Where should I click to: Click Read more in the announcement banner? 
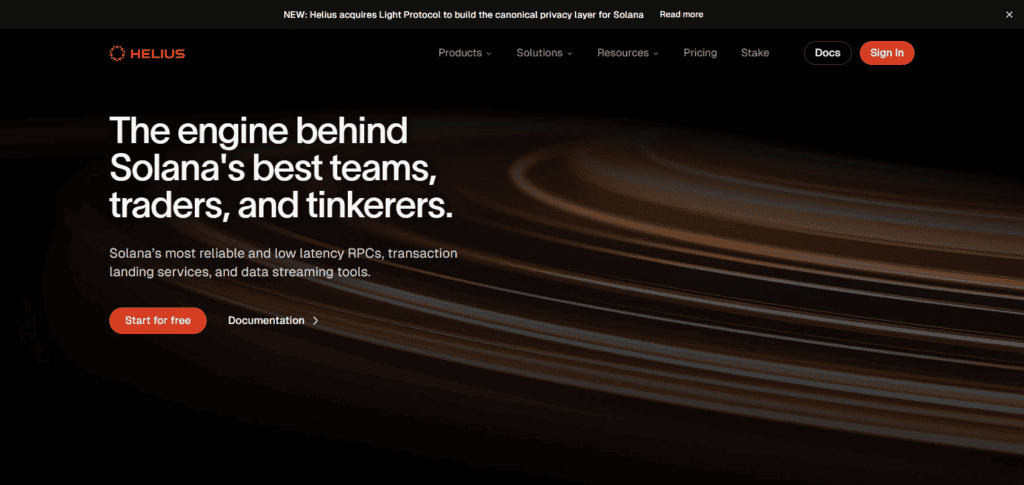coord(681,14)
